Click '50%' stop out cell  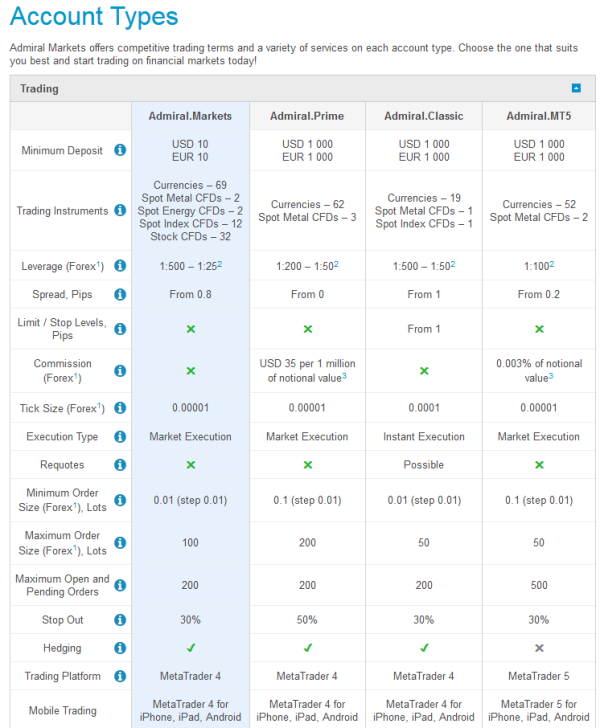(x=307, y=620)
